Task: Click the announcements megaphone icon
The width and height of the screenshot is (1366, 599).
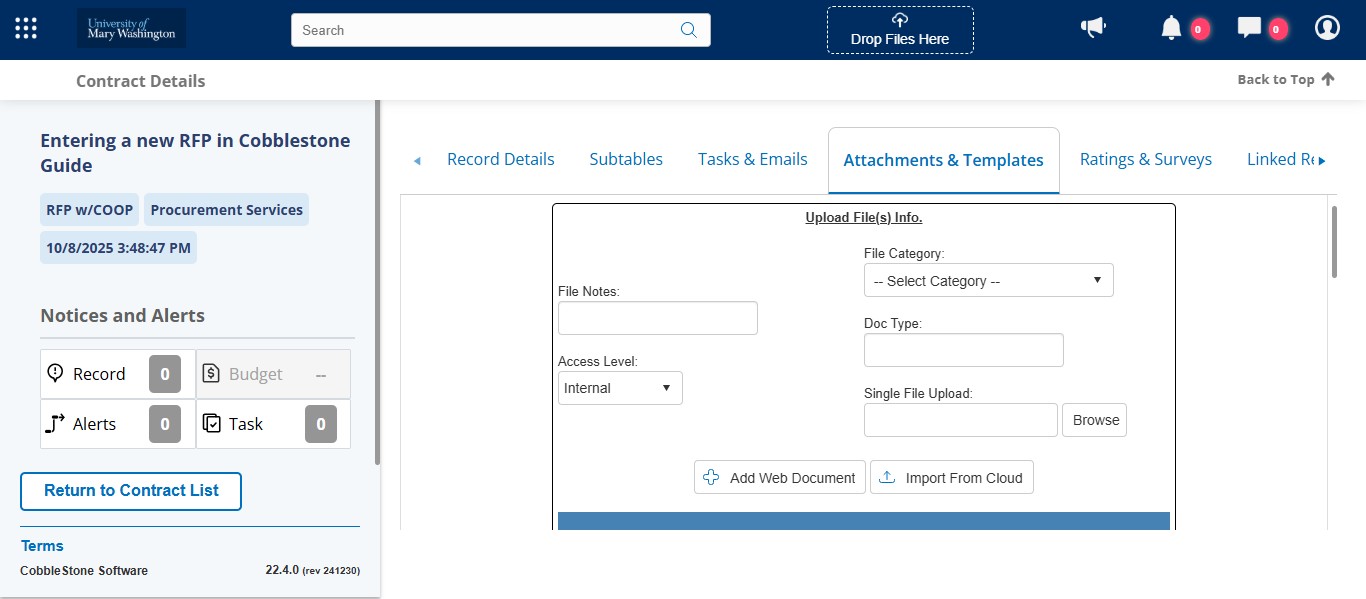Action: [1093, 27]
